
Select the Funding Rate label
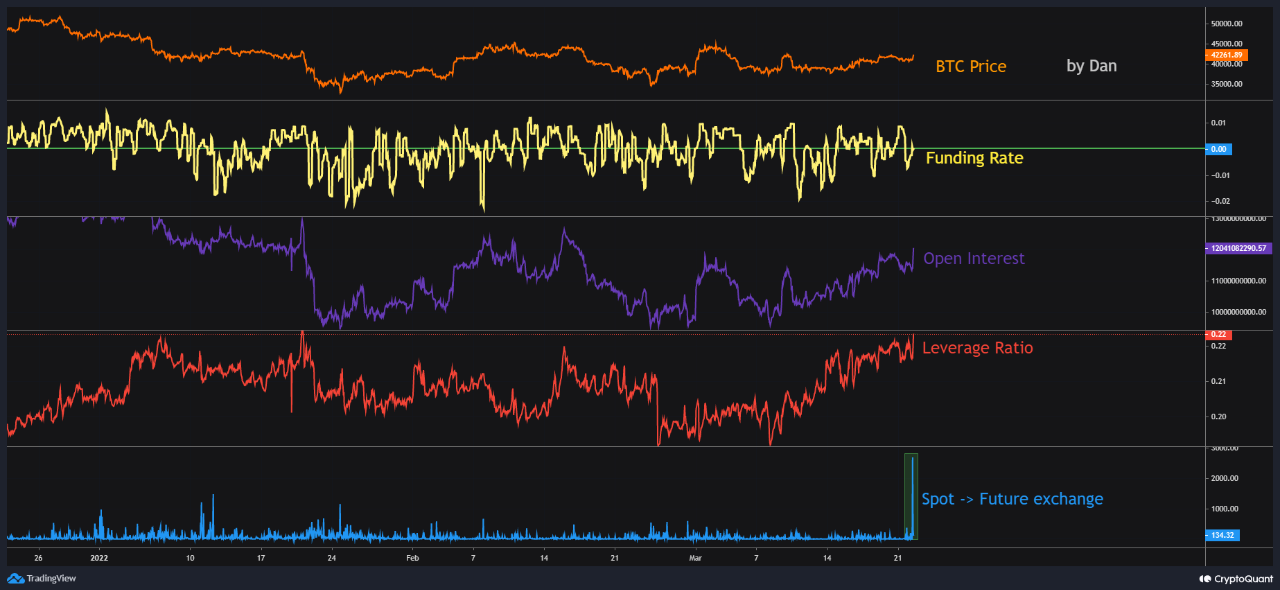point(974,158)
